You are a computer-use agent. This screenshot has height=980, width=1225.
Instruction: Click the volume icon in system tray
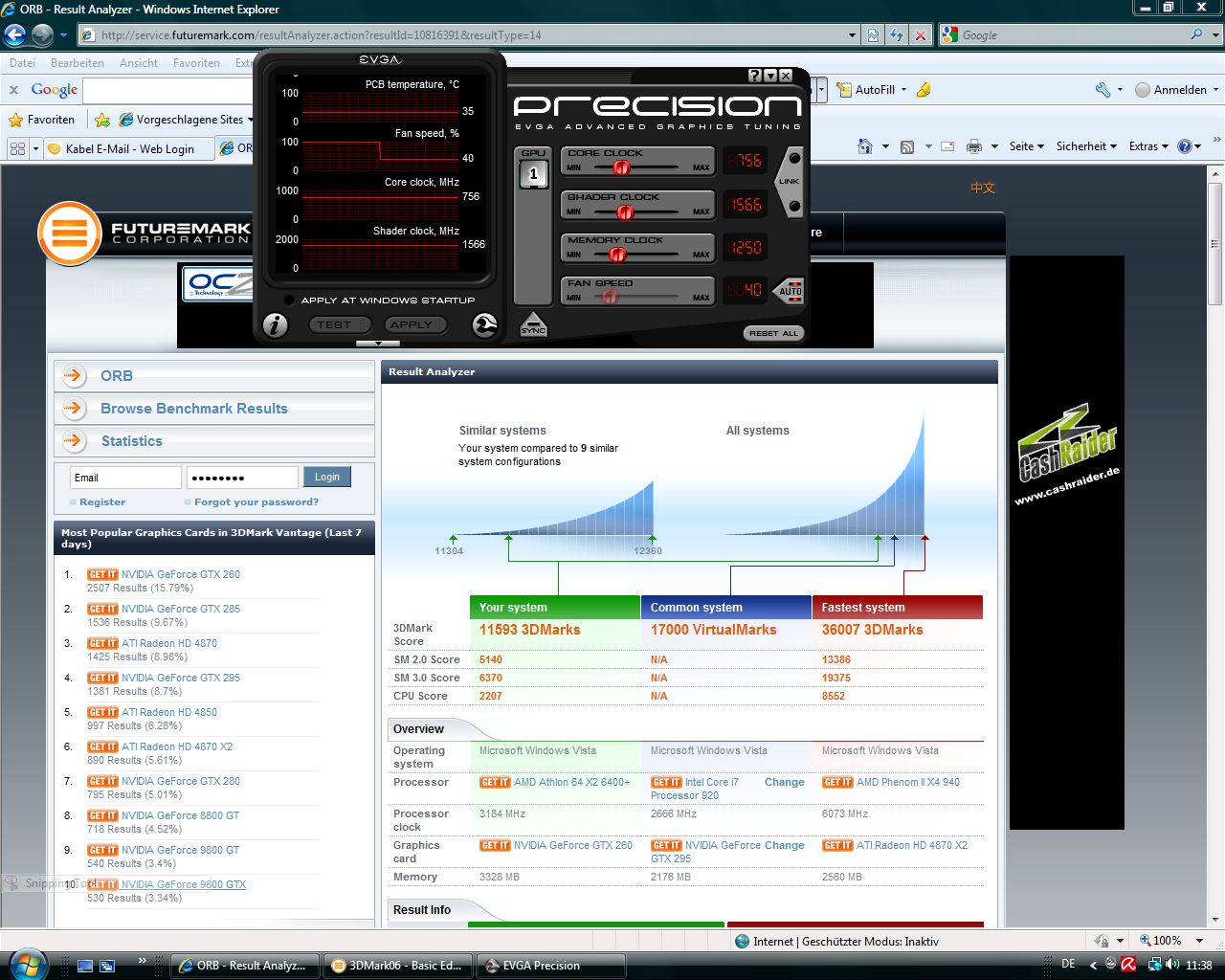tap(1172, 965)
